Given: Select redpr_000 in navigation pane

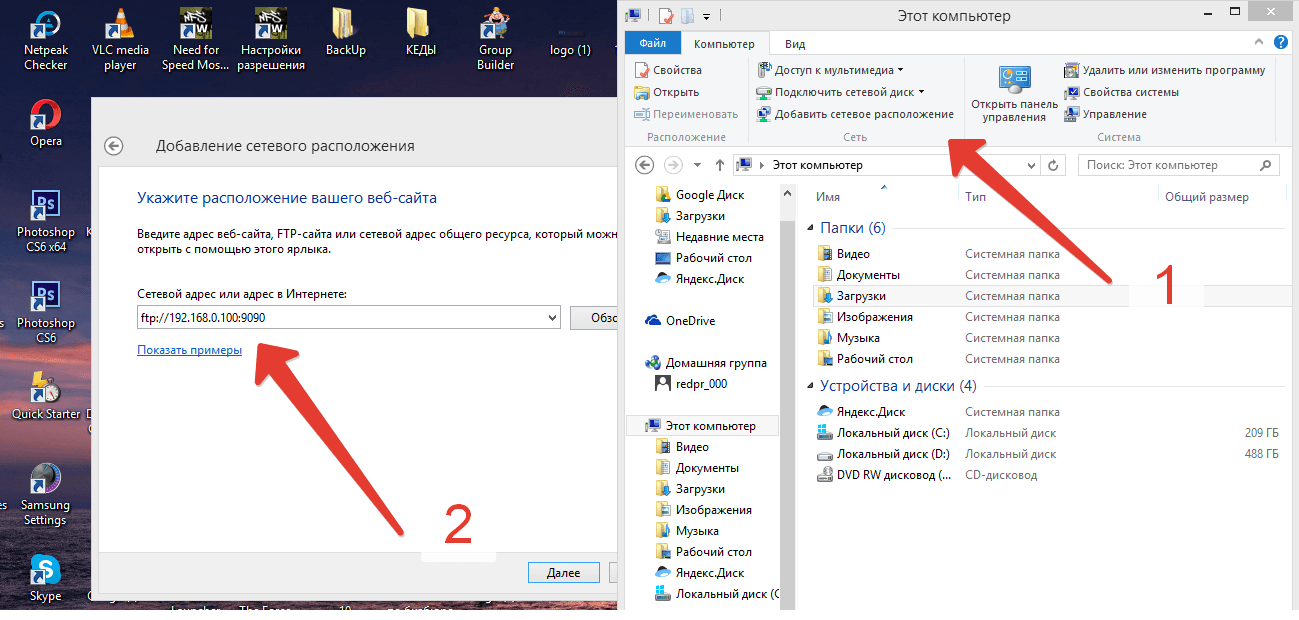Looking at the screenshot, I should [x=690, y=383].
